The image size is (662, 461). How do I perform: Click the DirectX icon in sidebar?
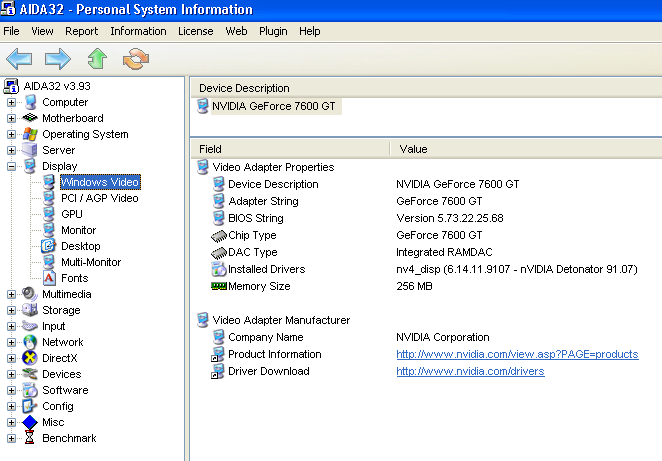click(x=30, y=358)
